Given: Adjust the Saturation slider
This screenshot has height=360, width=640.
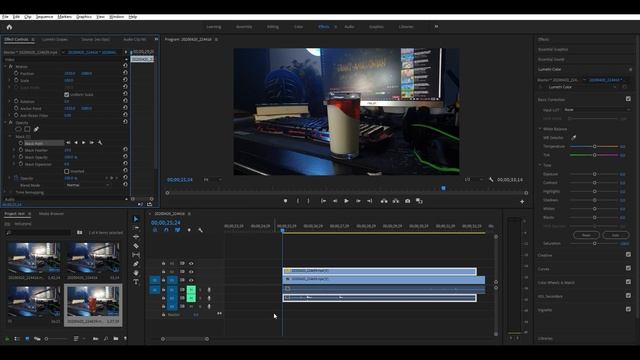Looking at the screenshot, I should tap(594, 243).
